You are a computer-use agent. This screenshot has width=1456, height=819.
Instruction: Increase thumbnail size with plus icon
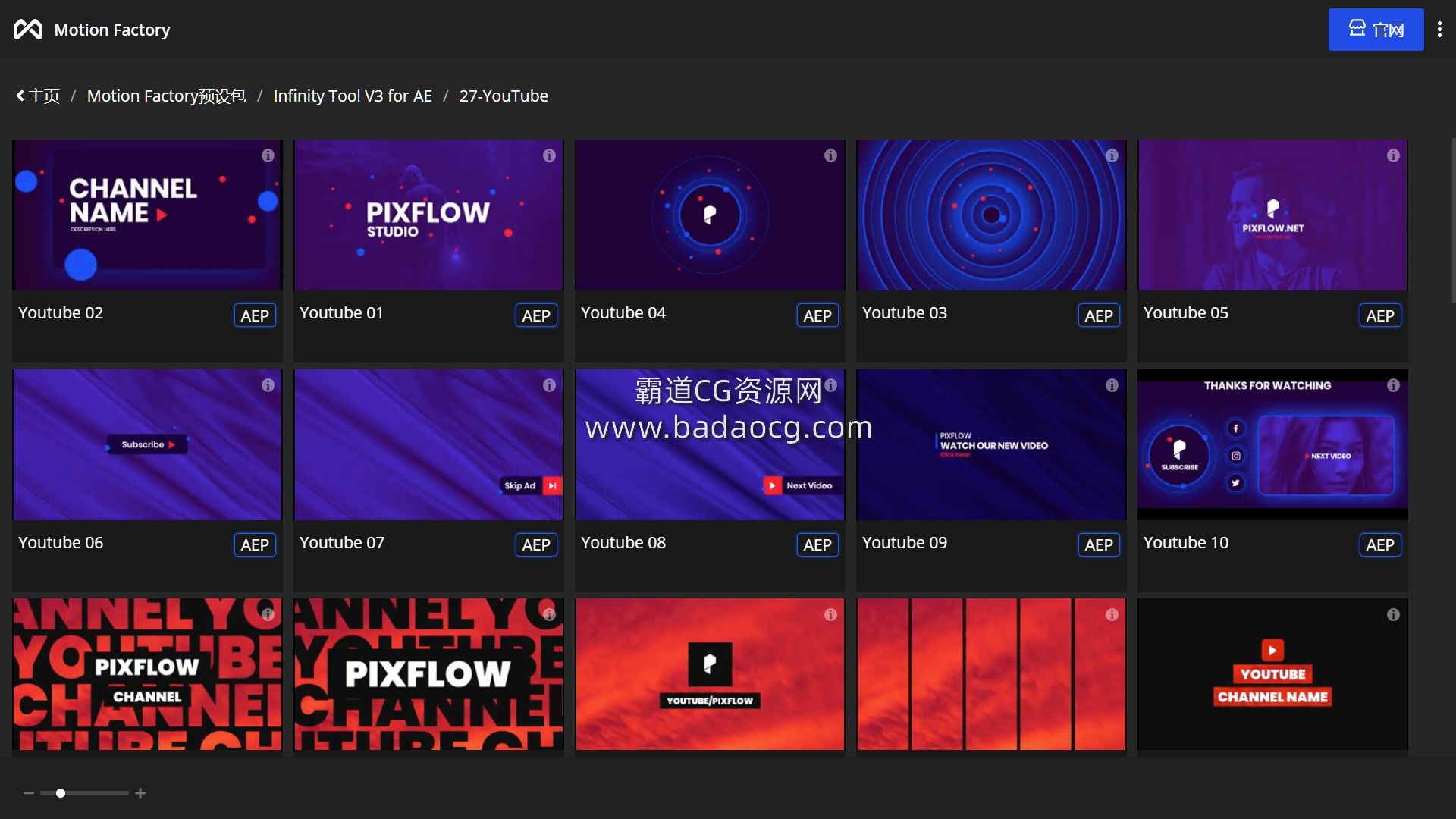(x=140, y=793)
